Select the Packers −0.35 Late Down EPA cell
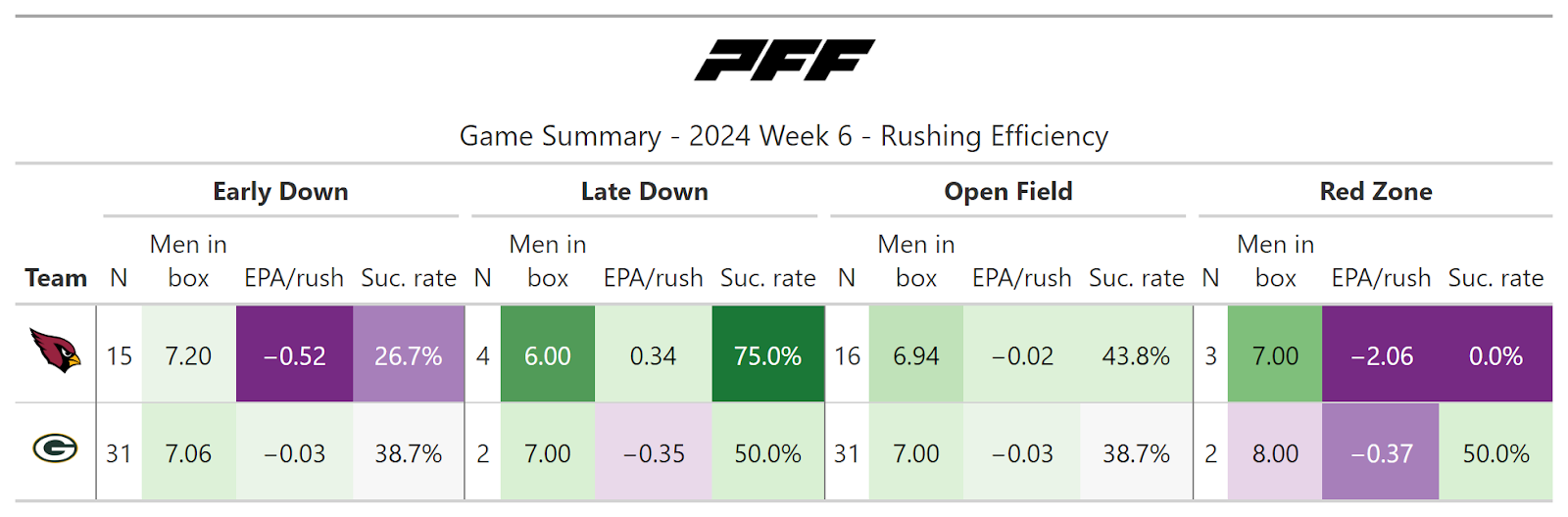Screen dimensions: 1568x517 click(x=653, y=453)
